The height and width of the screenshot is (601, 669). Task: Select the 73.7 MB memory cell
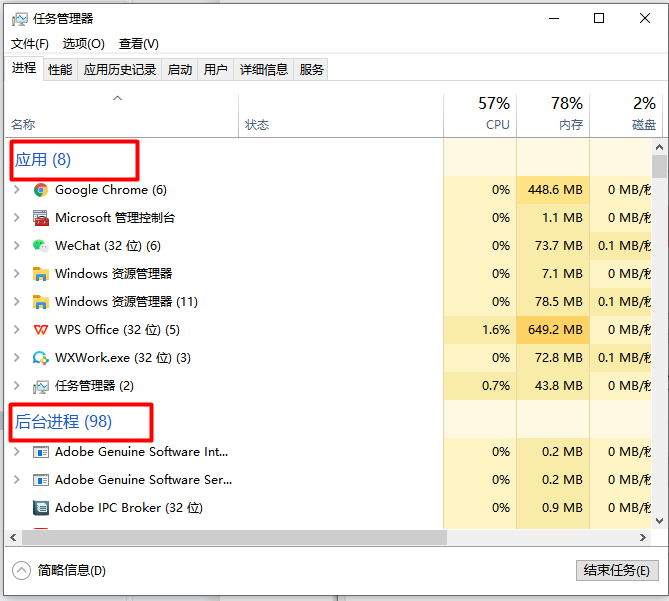(553, 246)
